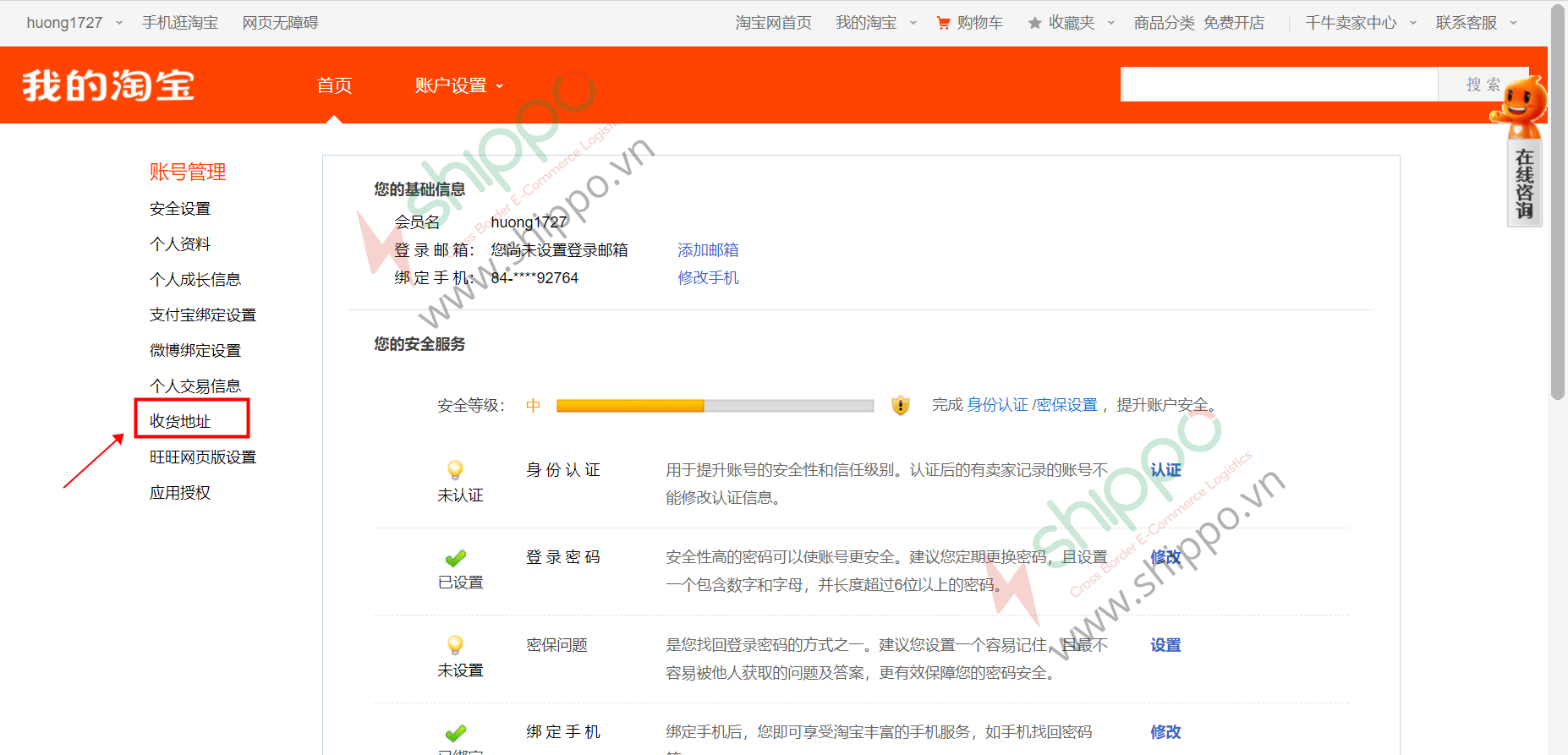The height and width of the screenshot is (755, 1568).
Task: Open 个人交易信息 in sidebar
Action: coord(195,386)
